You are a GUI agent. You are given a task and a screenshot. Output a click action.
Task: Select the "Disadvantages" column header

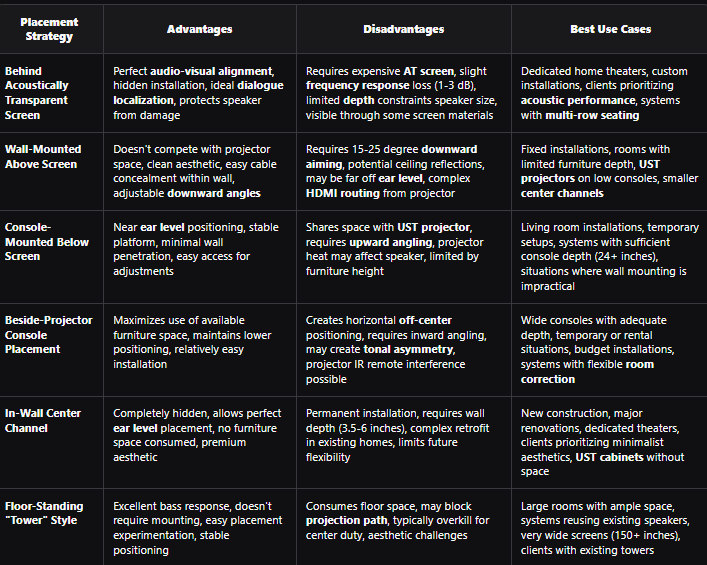tap(403, 29)
